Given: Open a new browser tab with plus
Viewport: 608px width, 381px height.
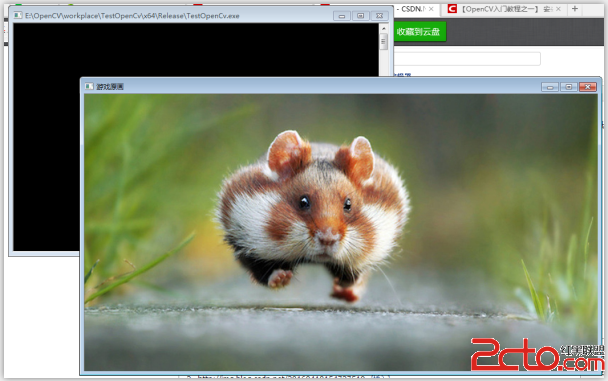Looking at the screenshot, I should 575,9.
